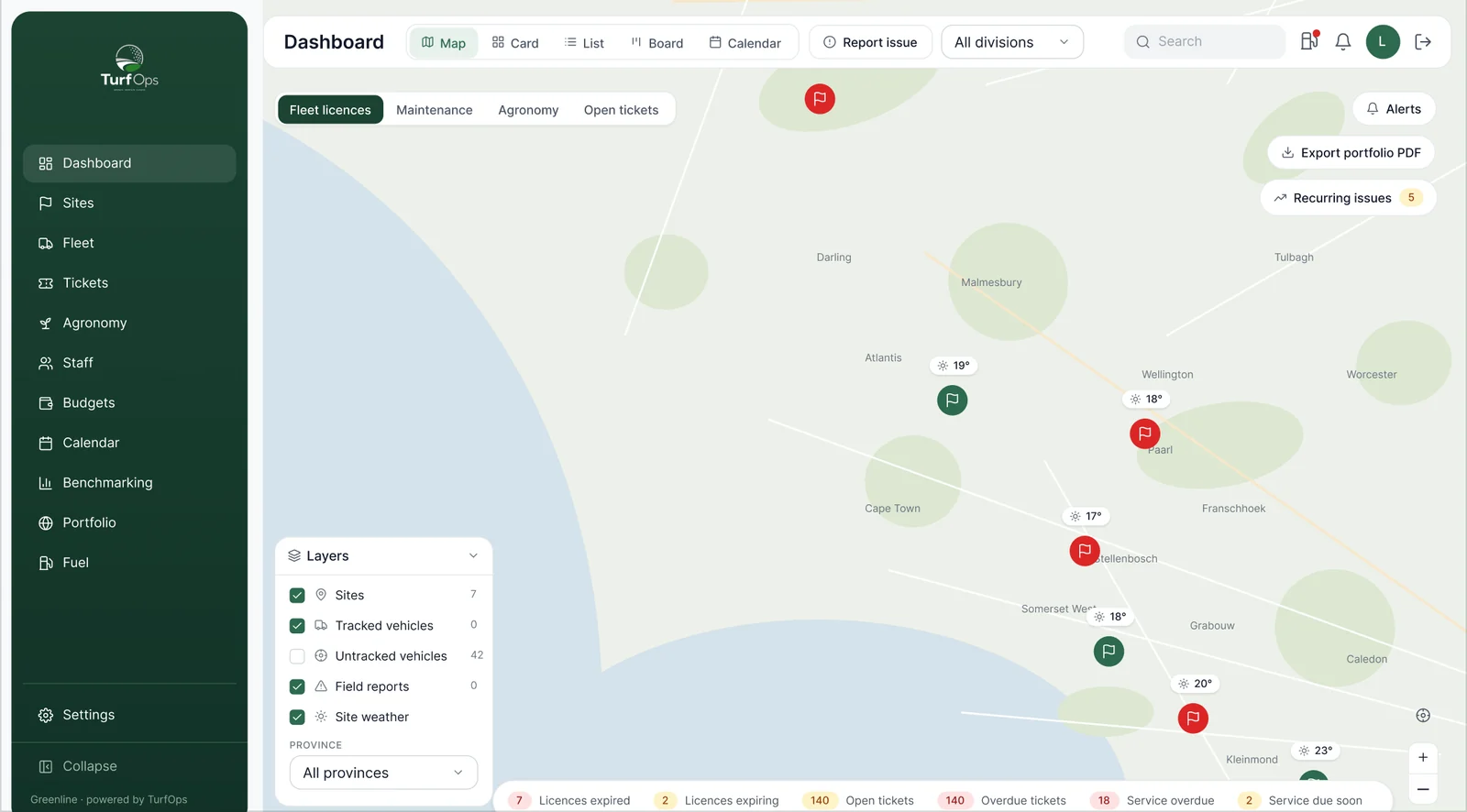Open the All divisions dropdown

tap(1012, 42)
